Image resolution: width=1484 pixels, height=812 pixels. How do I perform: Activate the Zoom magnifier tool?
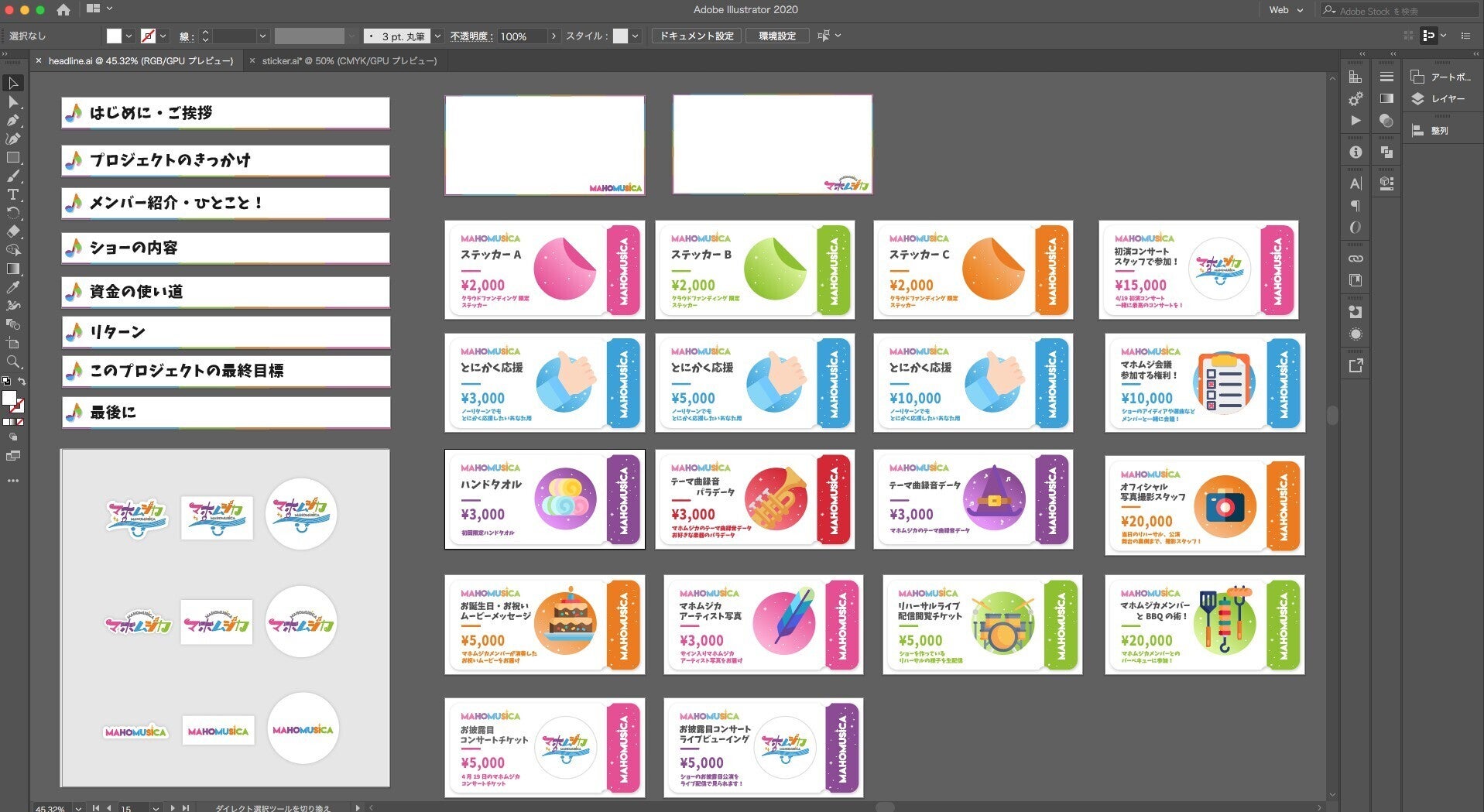click(x=13, y=361)
